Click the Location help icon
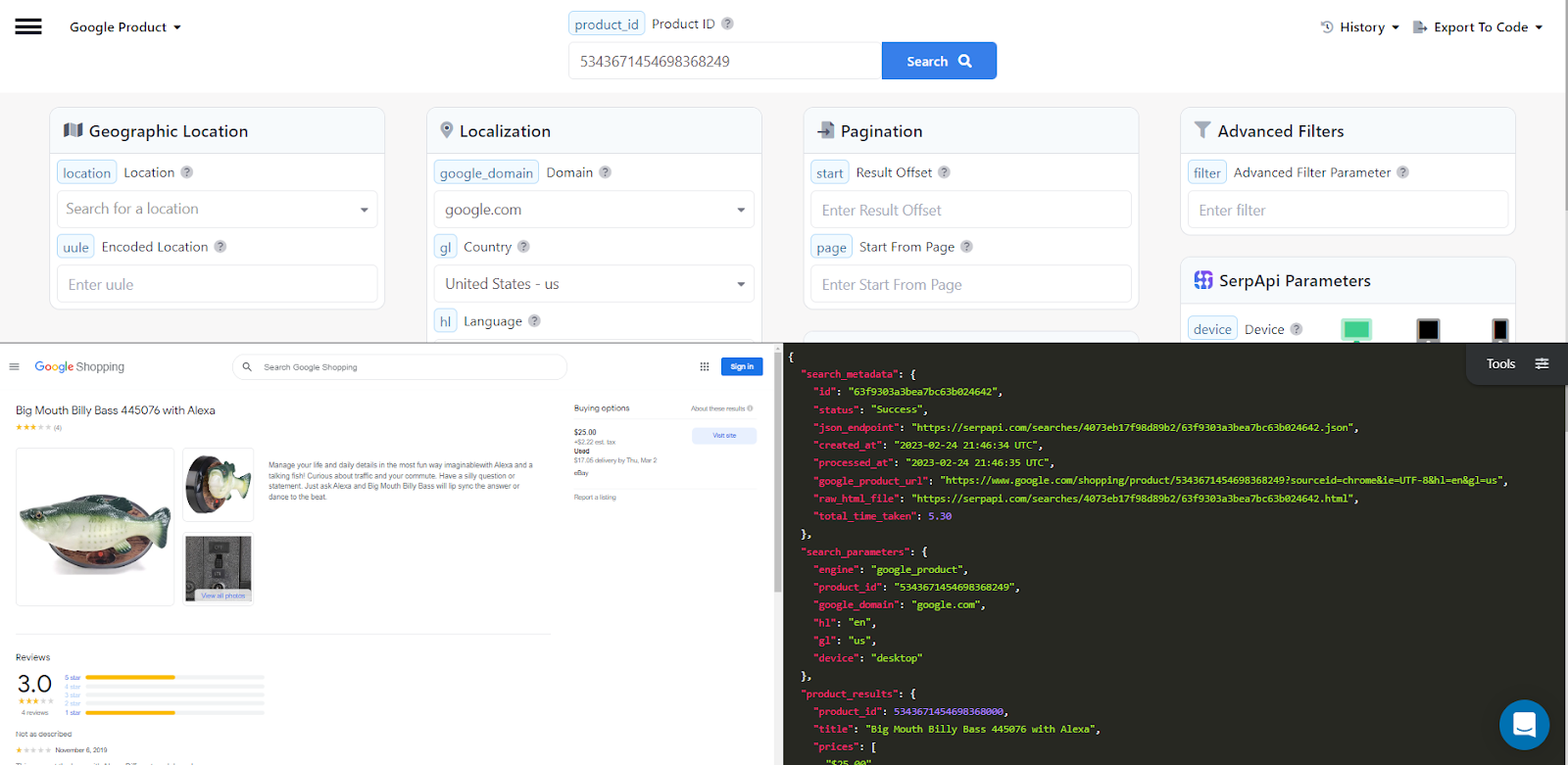The image size is (1568, 765). pos(186,172)
